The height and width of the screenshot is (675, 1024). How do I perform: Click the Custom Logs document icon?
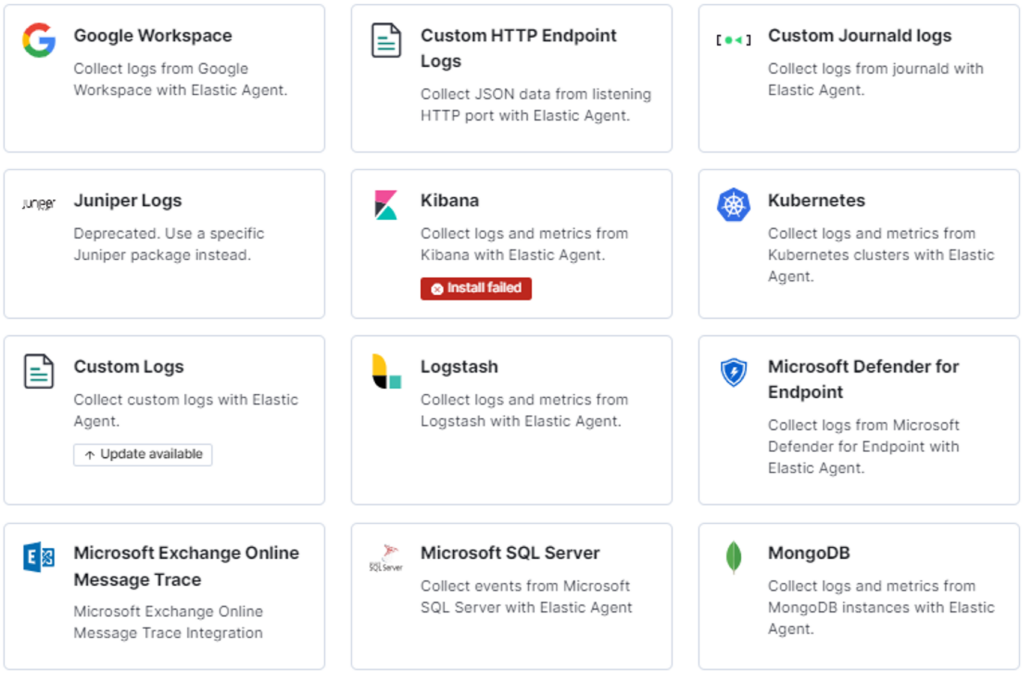click(x=39, y=371)
